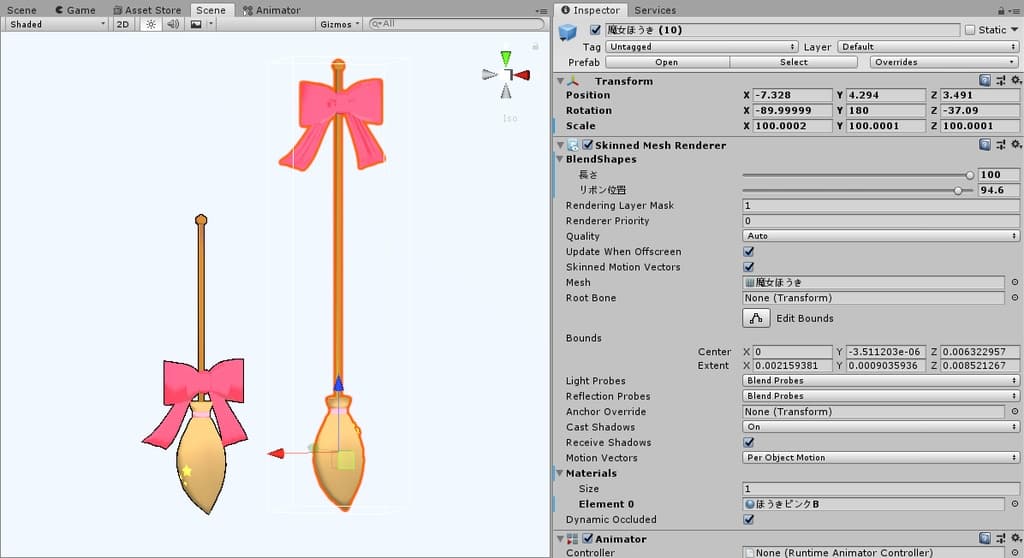Click the Prefab Select button

point(793,62)
